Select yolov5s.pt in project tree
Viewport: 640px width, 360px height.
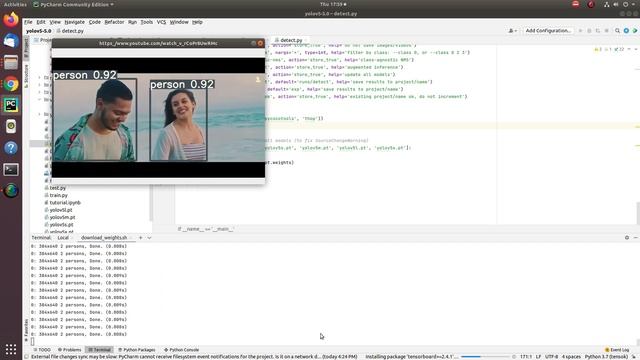(x=61, y=225)
